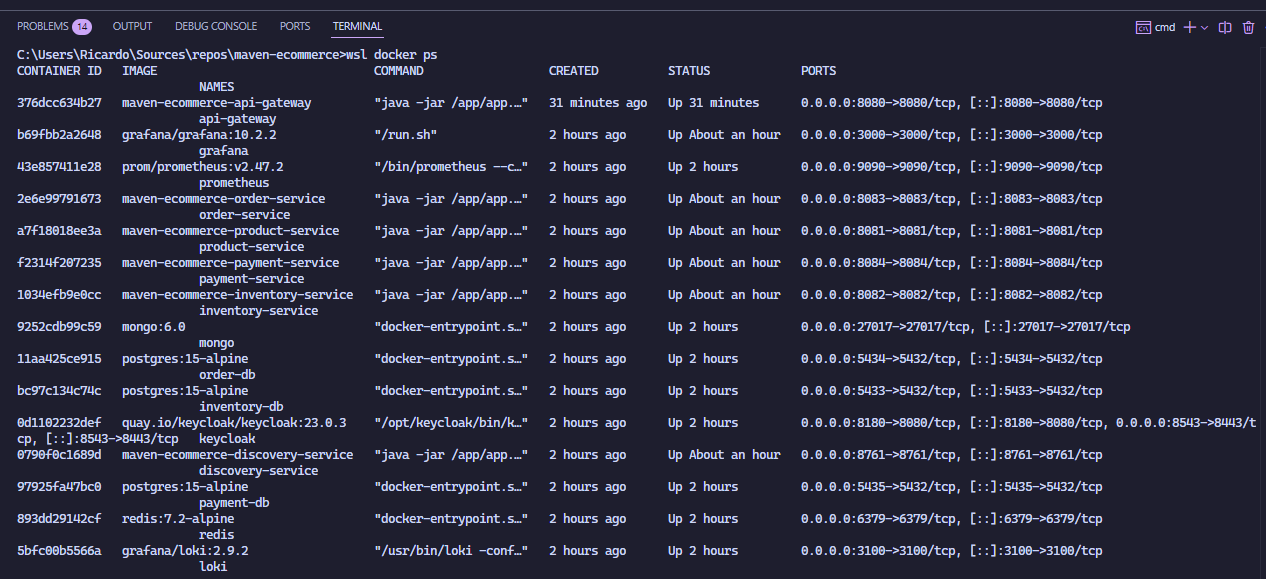This screenshot has width=1266, height=579.
Task: Split the terminal pane
Action: click(1225, 27)
